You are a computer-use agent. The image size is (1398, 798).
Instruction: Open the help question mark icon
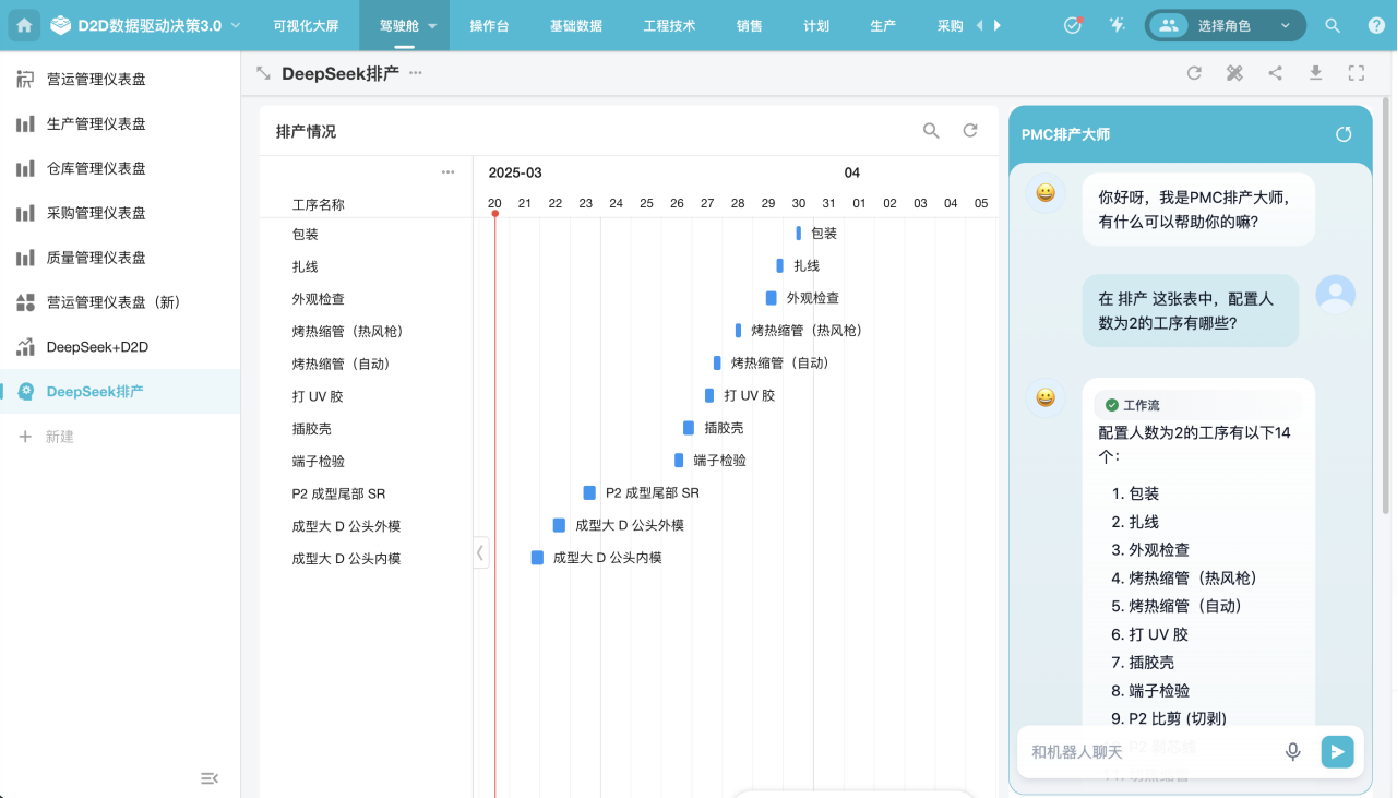tap(1376, 26)
